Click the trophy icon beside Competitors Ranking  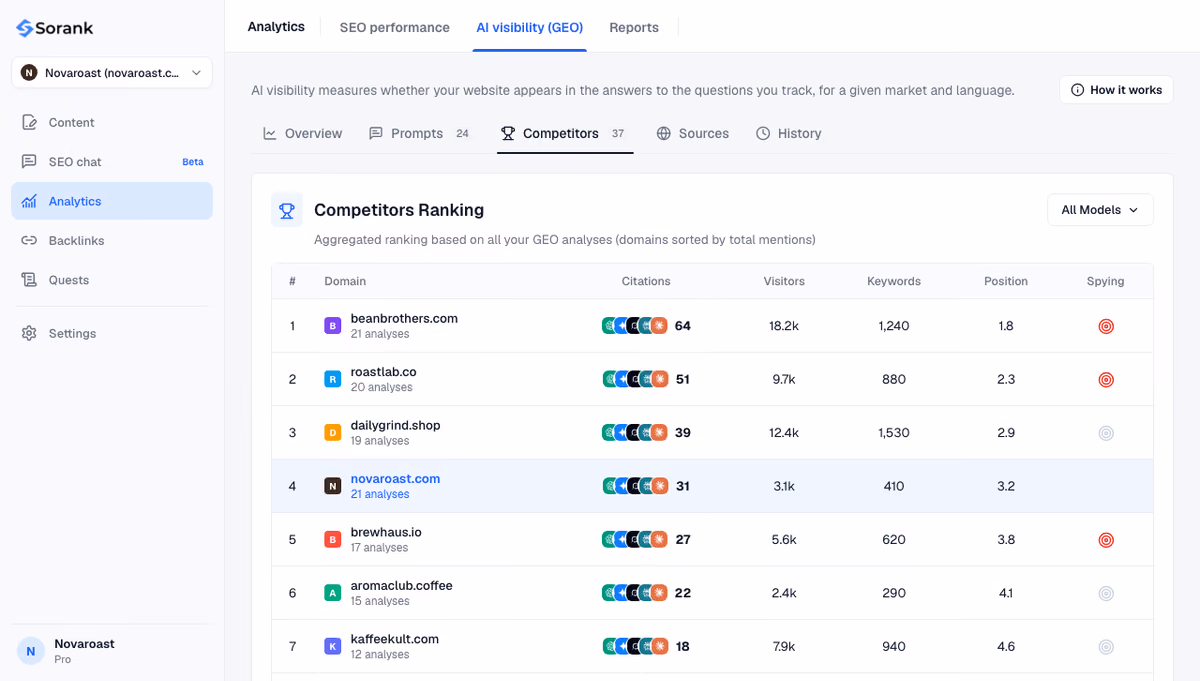287,210
